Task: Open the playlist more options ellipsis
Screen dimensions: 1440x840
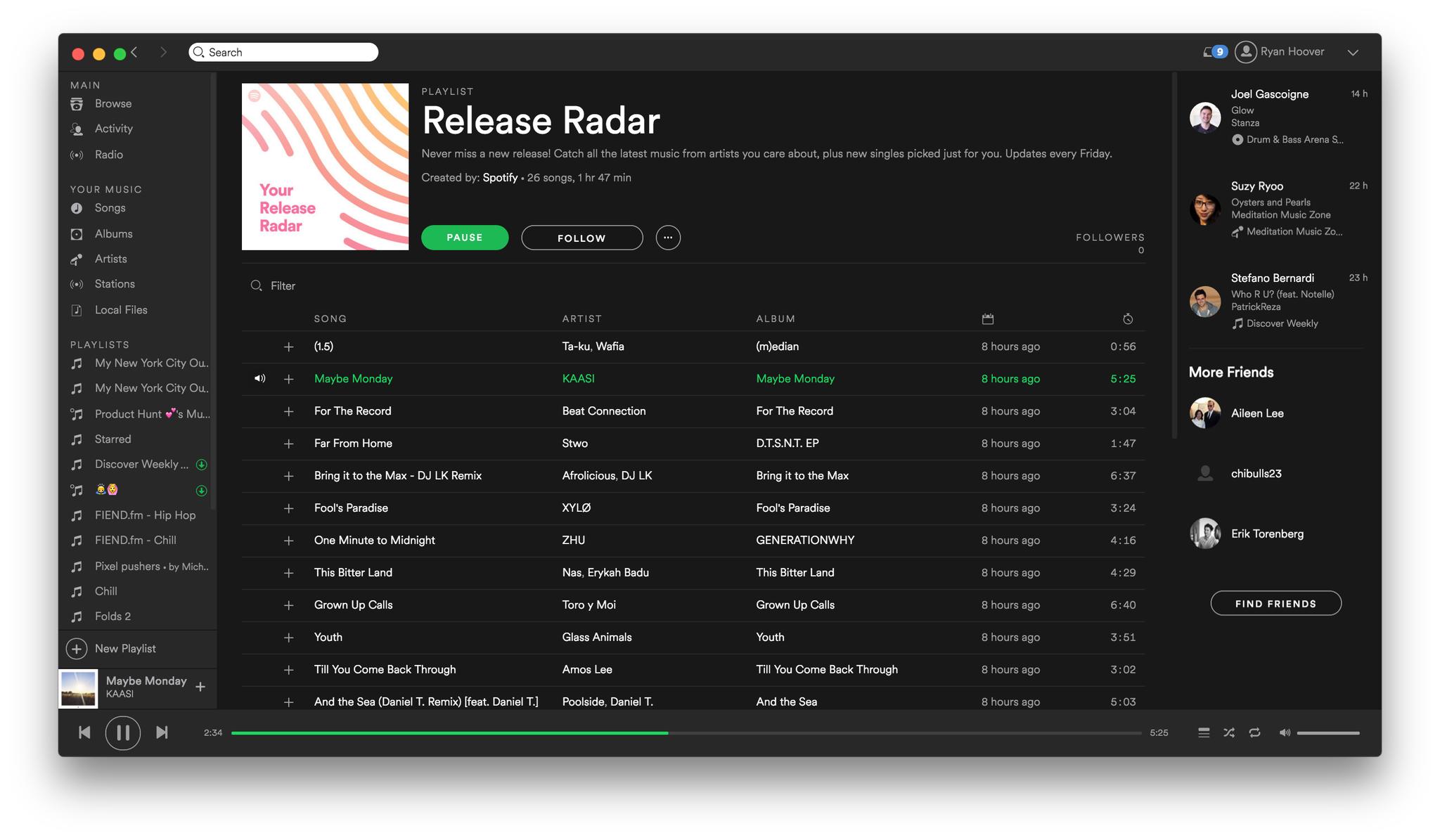Action: point(668,238)
